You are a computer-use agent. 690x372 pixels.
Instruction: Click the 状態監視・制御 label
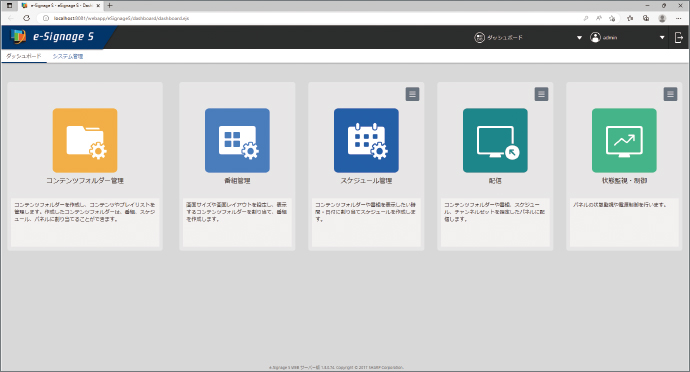click(624, 180)
